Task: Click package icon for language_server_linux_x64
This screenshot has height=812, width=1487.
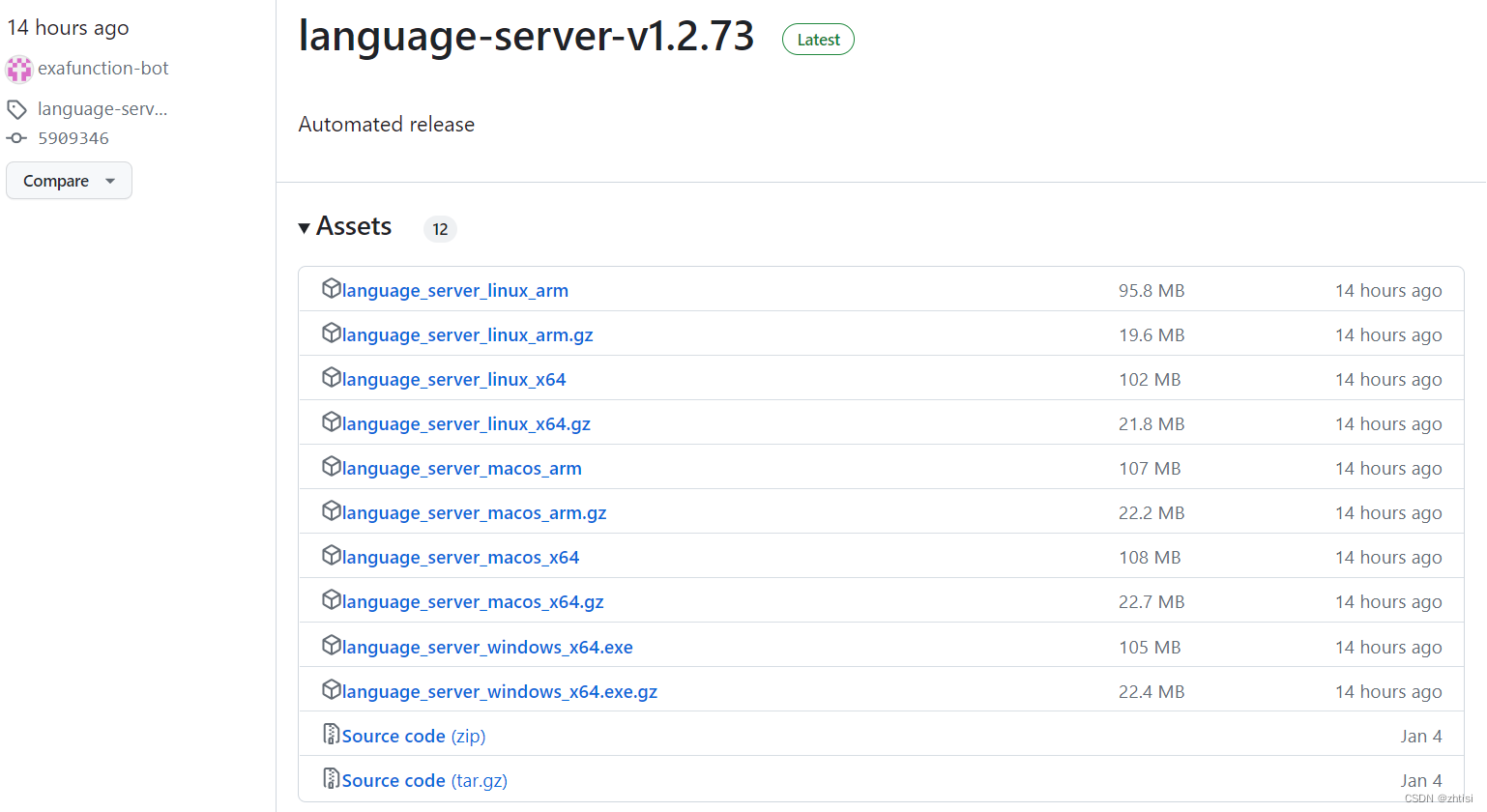Action: click(x=332, y=377)
